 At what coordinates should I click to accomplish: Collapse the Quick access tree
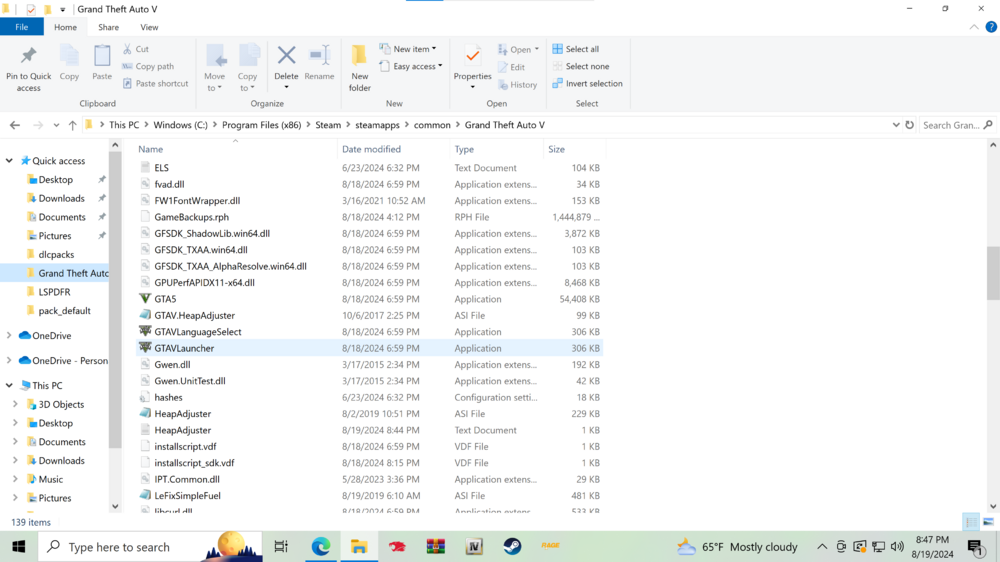pyautogui.click(x=10, y=161)
